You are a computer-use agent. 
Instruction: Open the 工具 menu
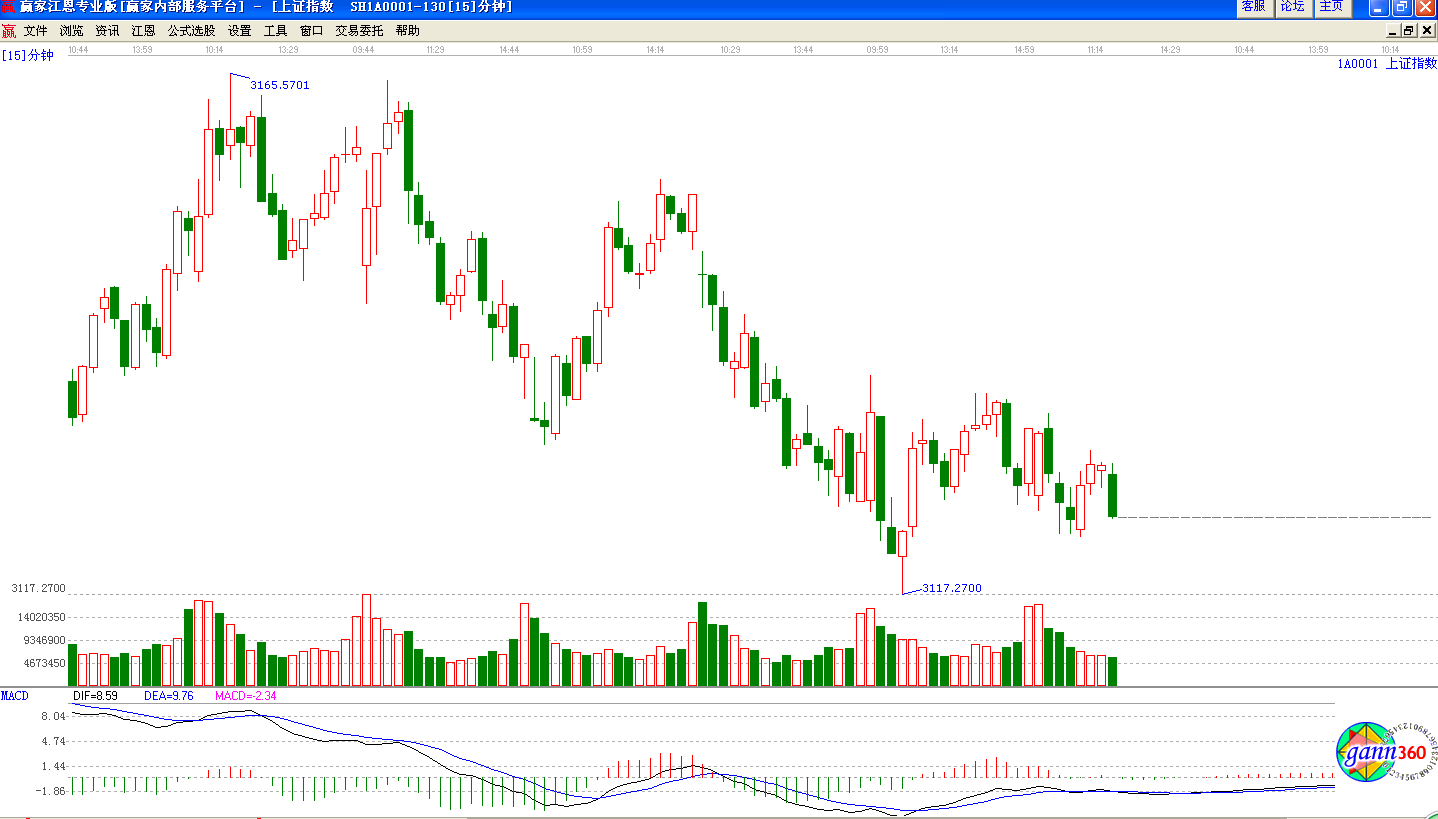[x=275, y=31]
